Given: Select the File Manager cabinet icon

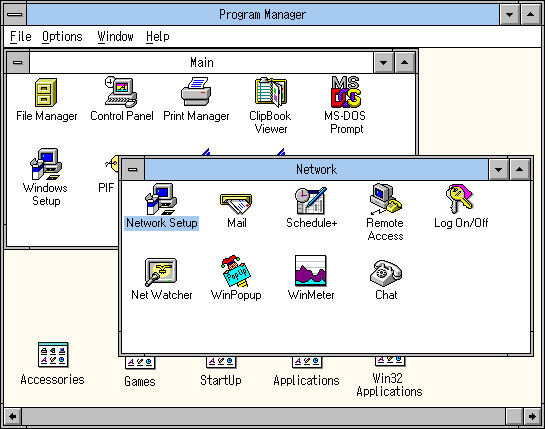Looking at the screenshot, I should tap(46, 92).
